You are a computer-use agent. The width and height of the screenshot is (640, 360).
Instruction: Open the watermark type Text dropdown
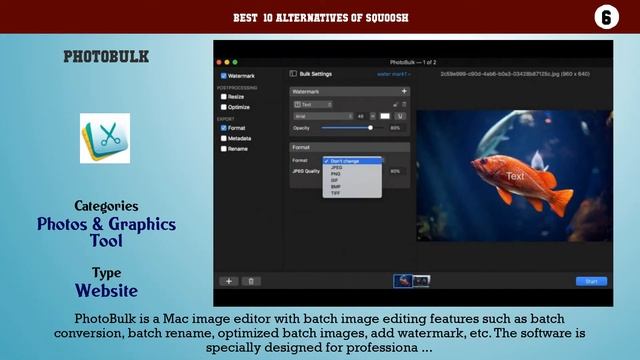click(313, 104)
